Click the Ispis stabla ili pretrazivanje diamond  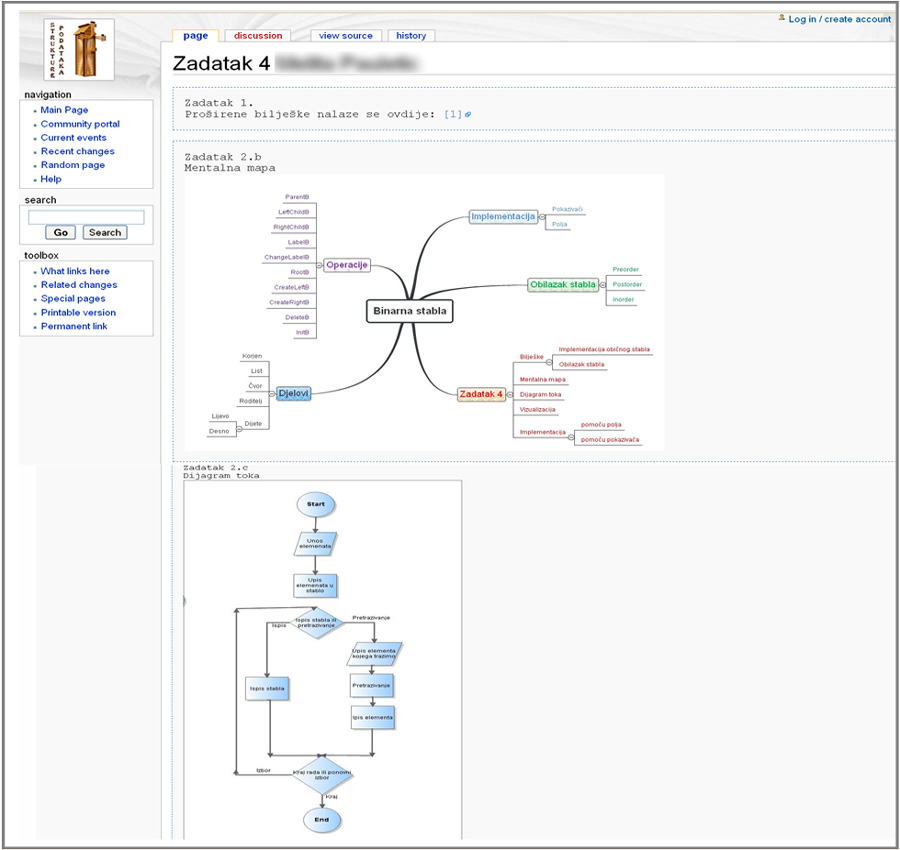(316, 622)
